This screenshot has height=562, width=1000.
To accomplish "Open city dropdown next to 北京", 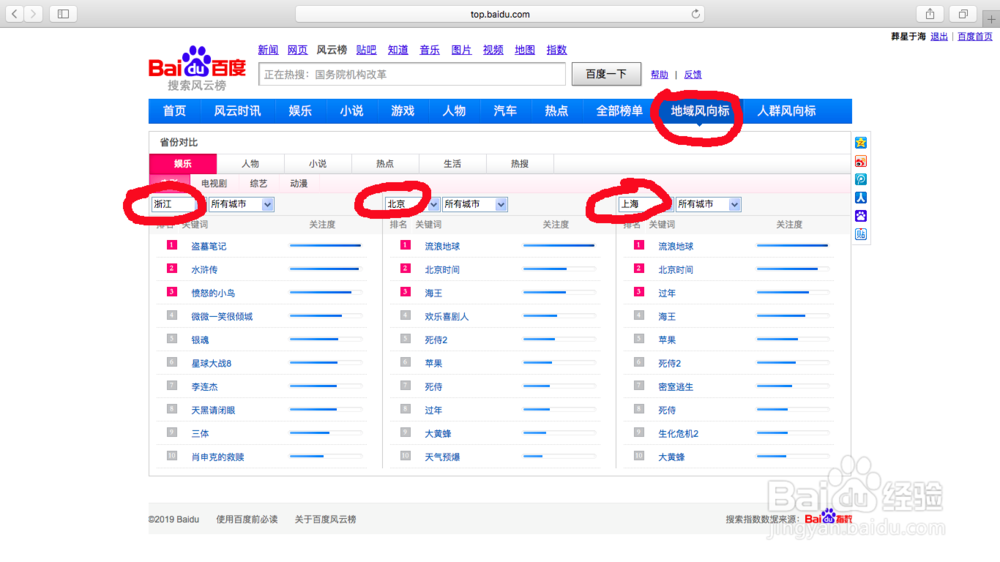I will tap(475, 204).
